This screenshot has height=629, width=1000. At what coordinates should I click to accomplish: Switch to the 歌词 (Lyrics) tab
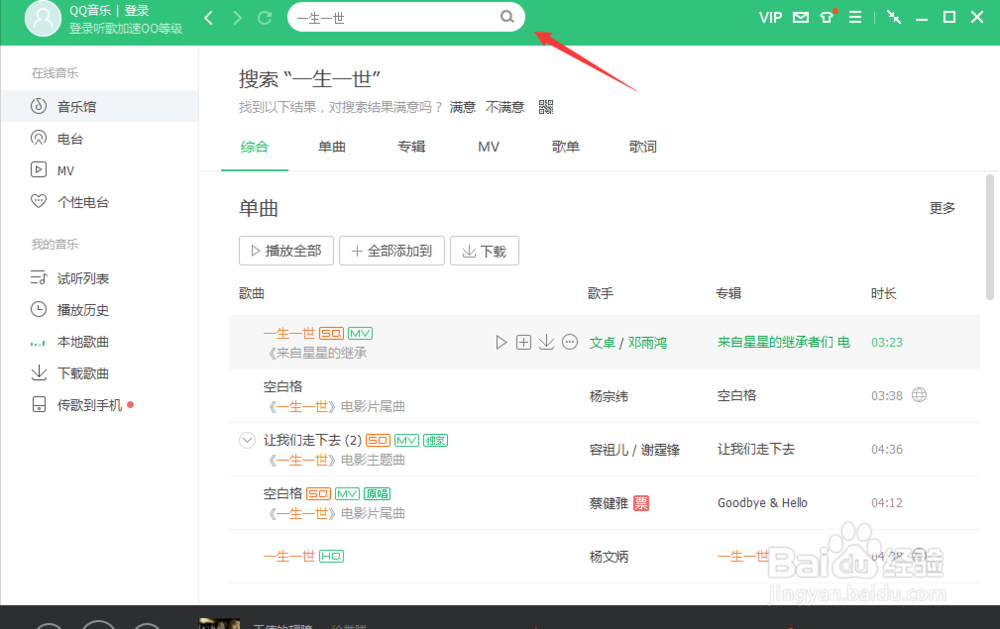click(x=642, y=146)
